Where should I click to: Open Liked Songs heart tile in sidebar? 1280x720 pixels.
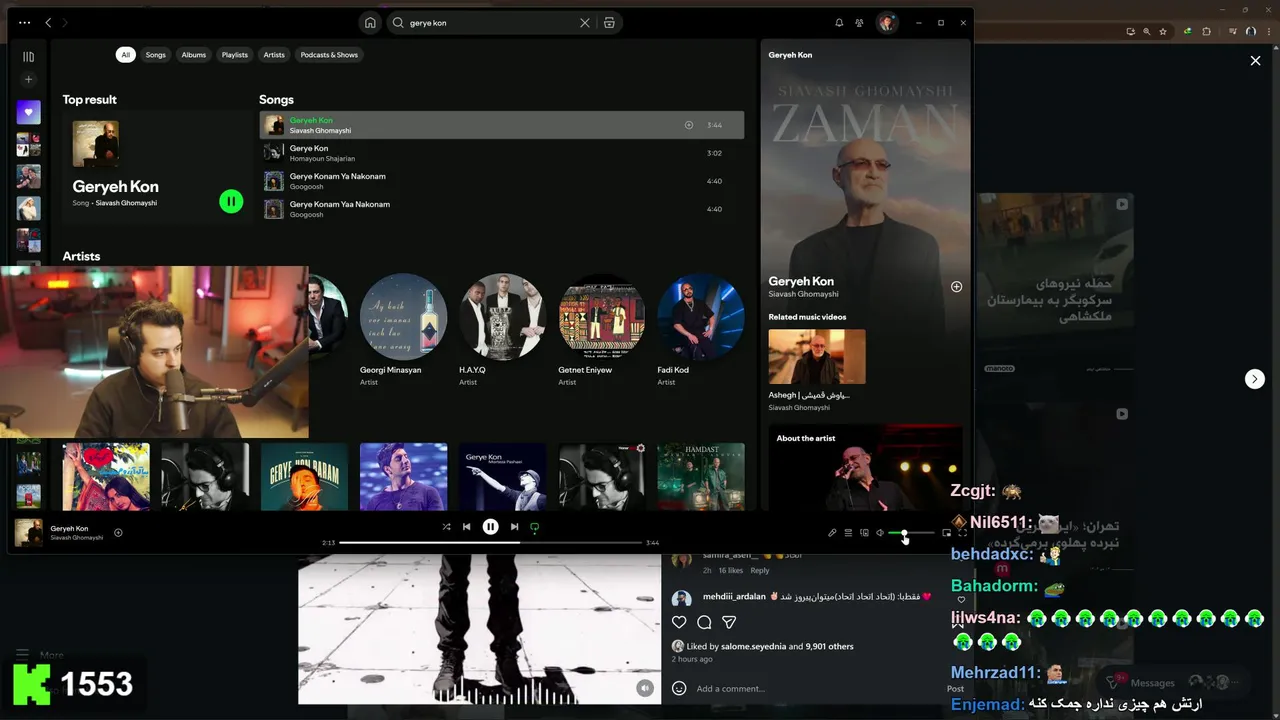(x=28, y=112)
